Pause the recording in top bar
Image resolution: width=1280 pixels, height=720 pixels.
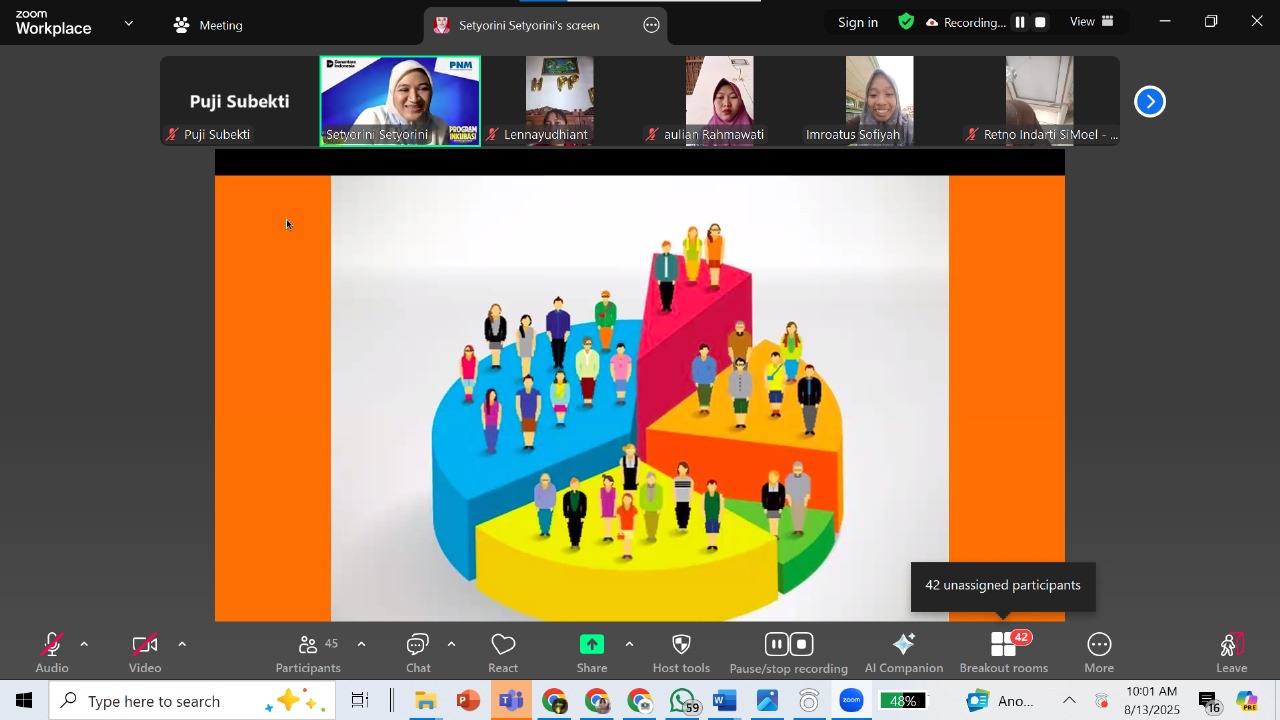click(x=1020, y=22)
